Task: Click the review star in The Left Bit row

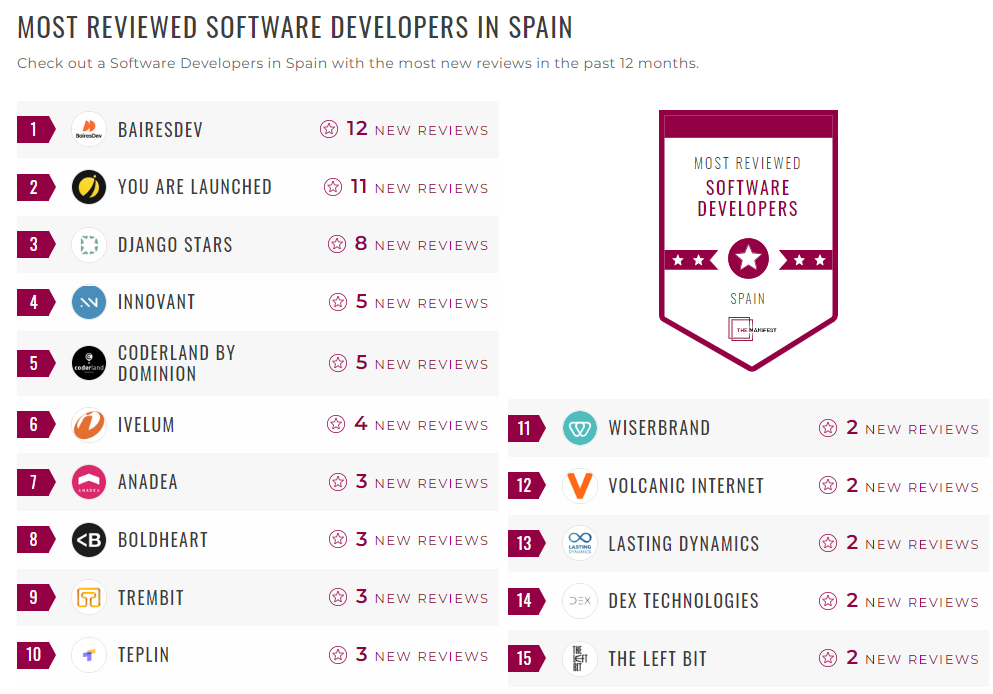Action: coord(828,659)
